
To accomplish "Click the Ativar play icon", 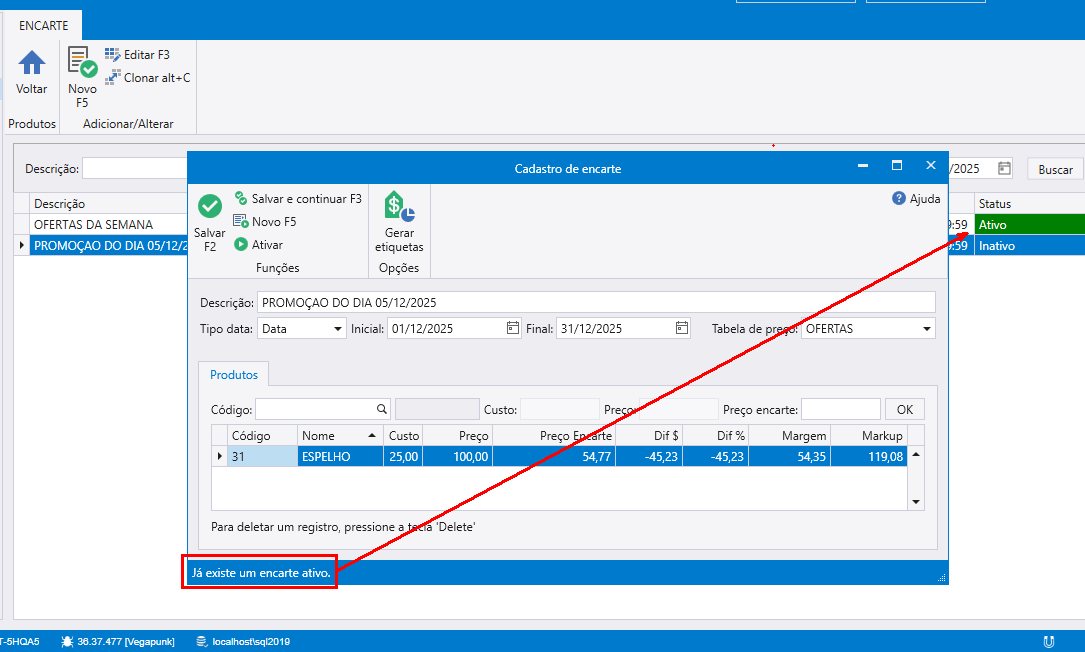I will click(x=241, y=245).
